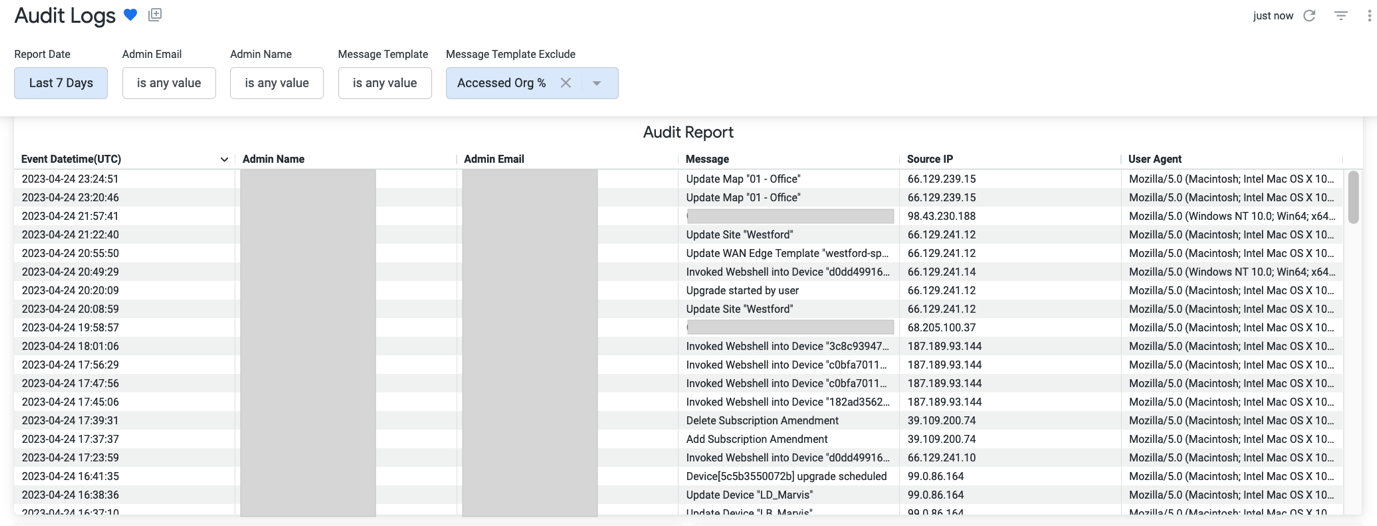Viewport: 1377px width, 526px height.
Task: Sort by the Source IP column header
Action: (930, 159)
